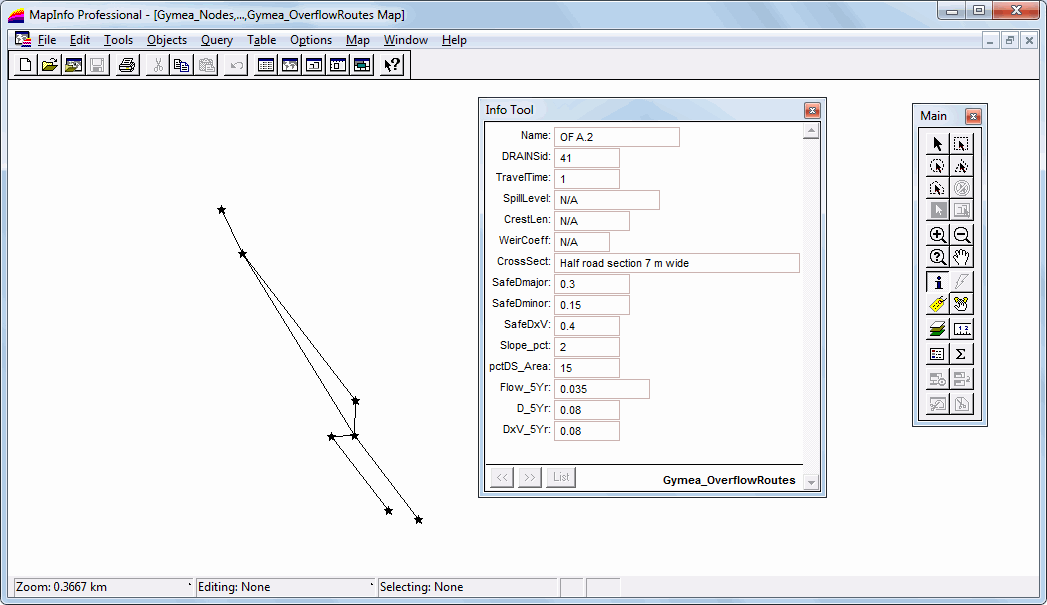1047x605 pixels.
Task: Activate the Grabber hand pan tool
Action: 961,257
